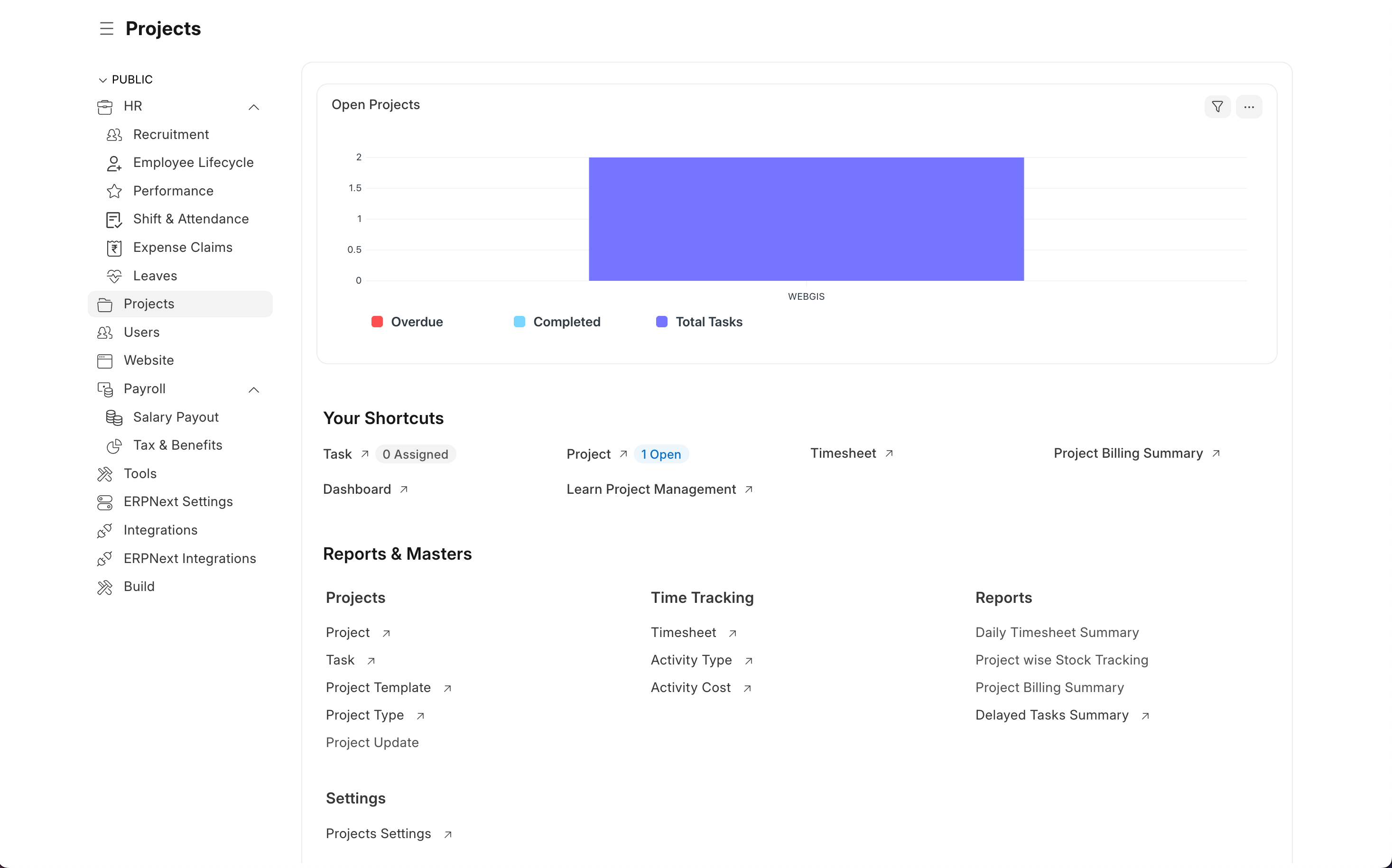
Task: Open the Learn Project Management shortcut
Action: pyautogui.click(x=651, y=489)
